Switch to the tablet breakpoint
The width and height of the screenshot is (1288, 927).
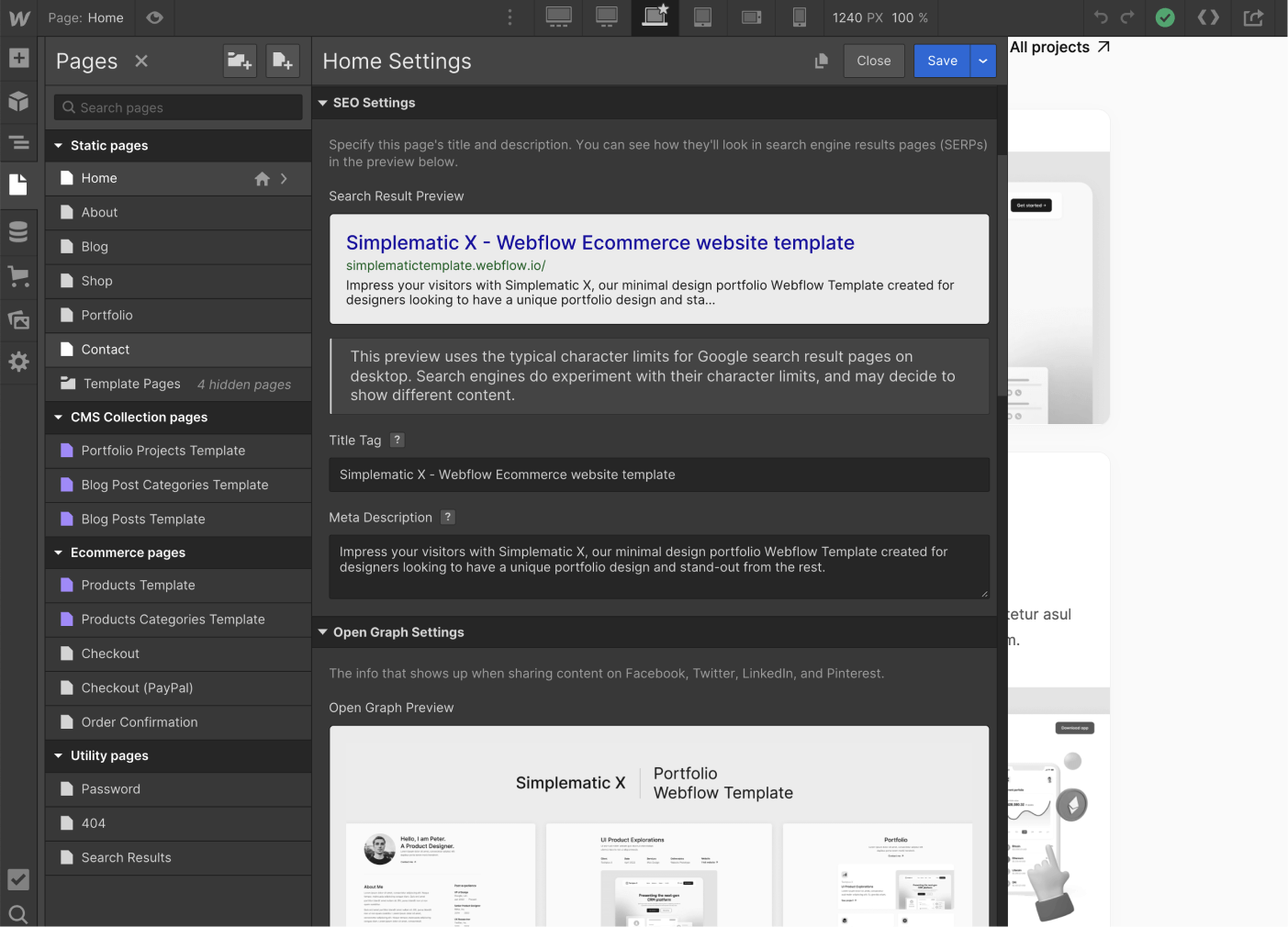702,17
